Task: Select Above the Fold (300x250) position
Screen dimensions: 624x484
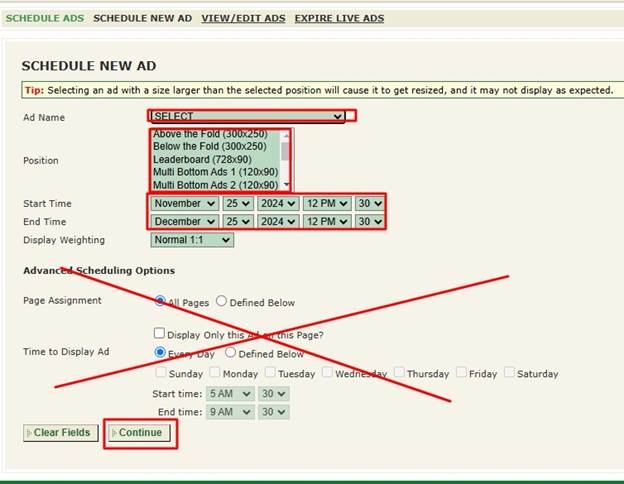Action: point(211,134)
